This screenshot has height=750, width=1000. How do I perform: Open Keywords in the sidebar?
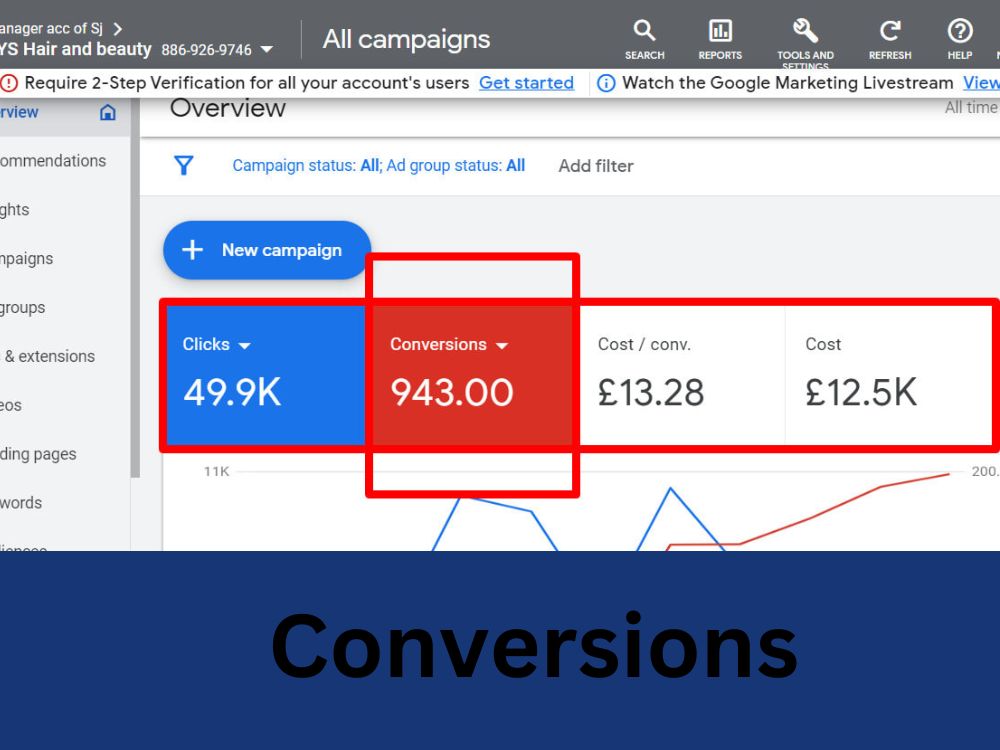21,503
